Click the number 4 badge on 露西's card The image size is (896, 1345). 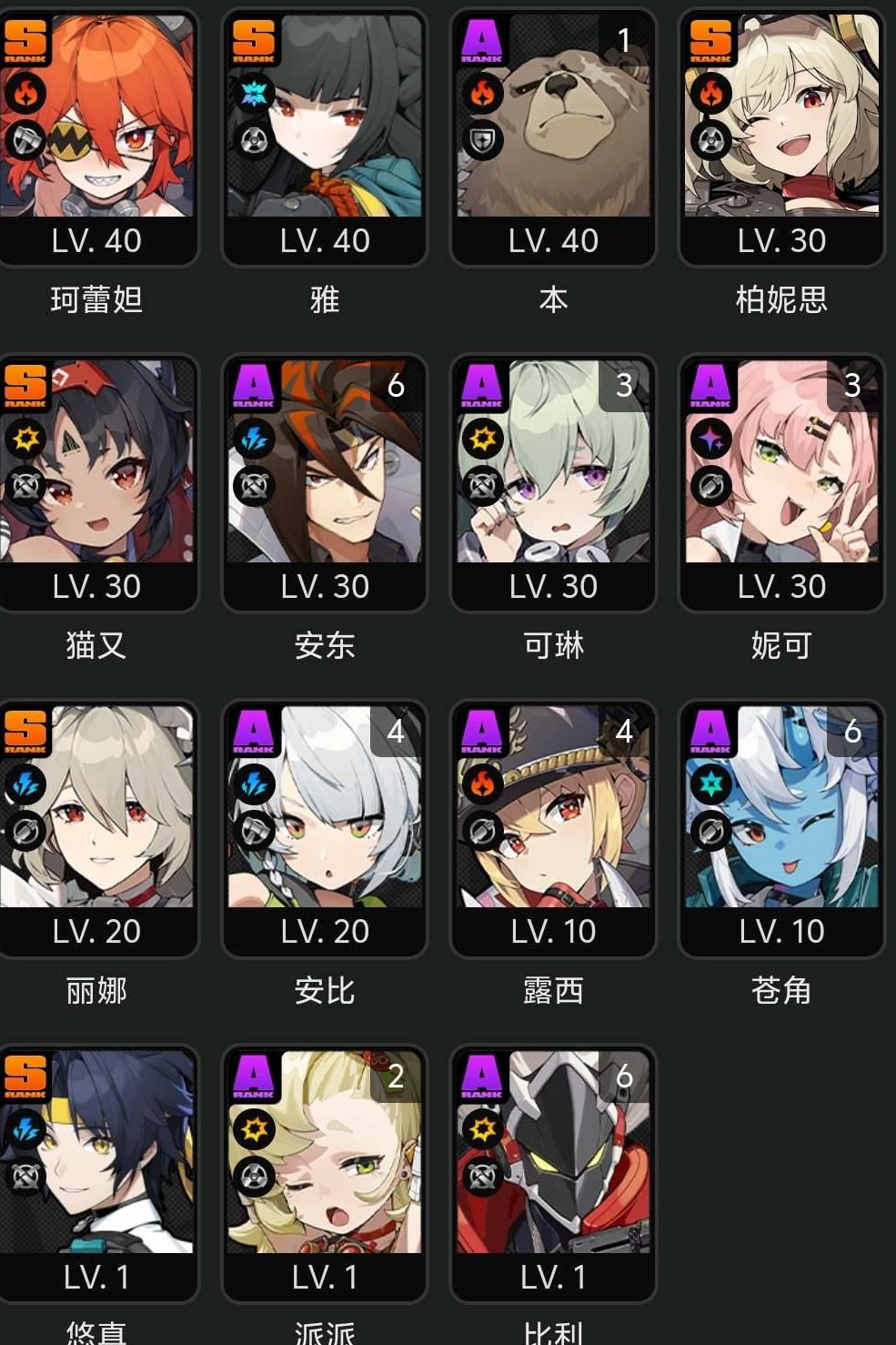click(624, 731)
